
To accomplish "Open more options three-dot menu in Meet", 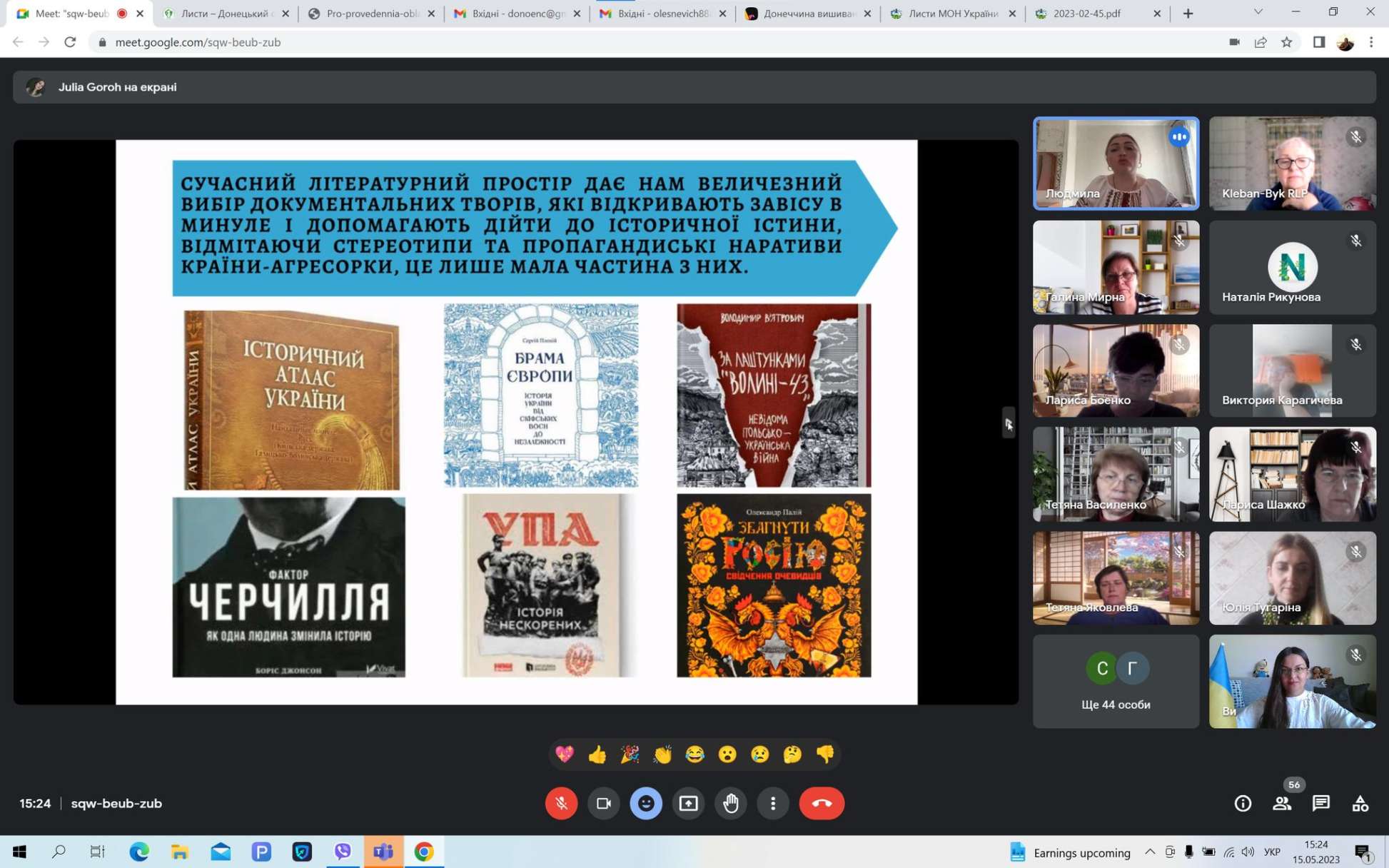I will pyautogui.click(x=773, y=803).
